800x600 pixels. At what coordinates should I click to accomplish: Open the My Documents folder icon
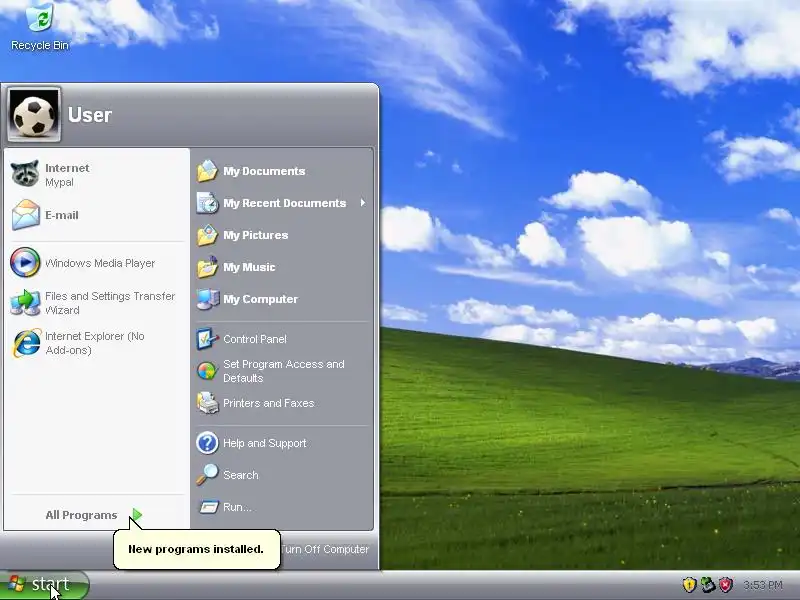coord(207,171)
